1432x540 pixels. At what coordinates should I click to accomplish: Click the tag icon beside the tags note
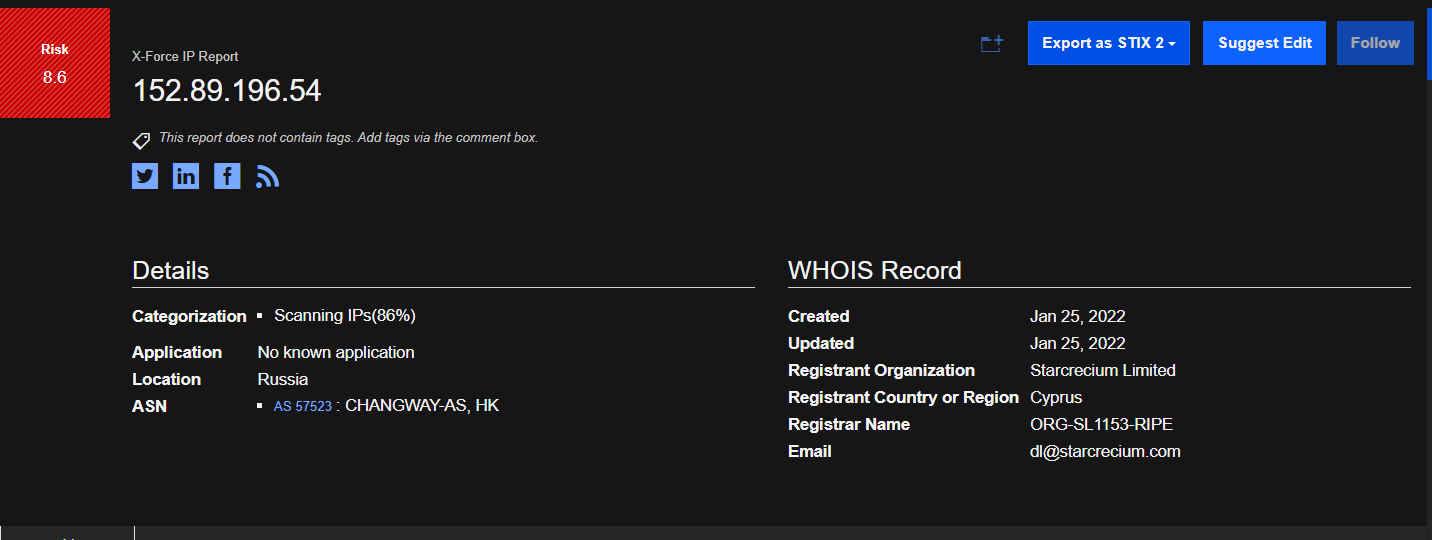[x=141, y=141]
